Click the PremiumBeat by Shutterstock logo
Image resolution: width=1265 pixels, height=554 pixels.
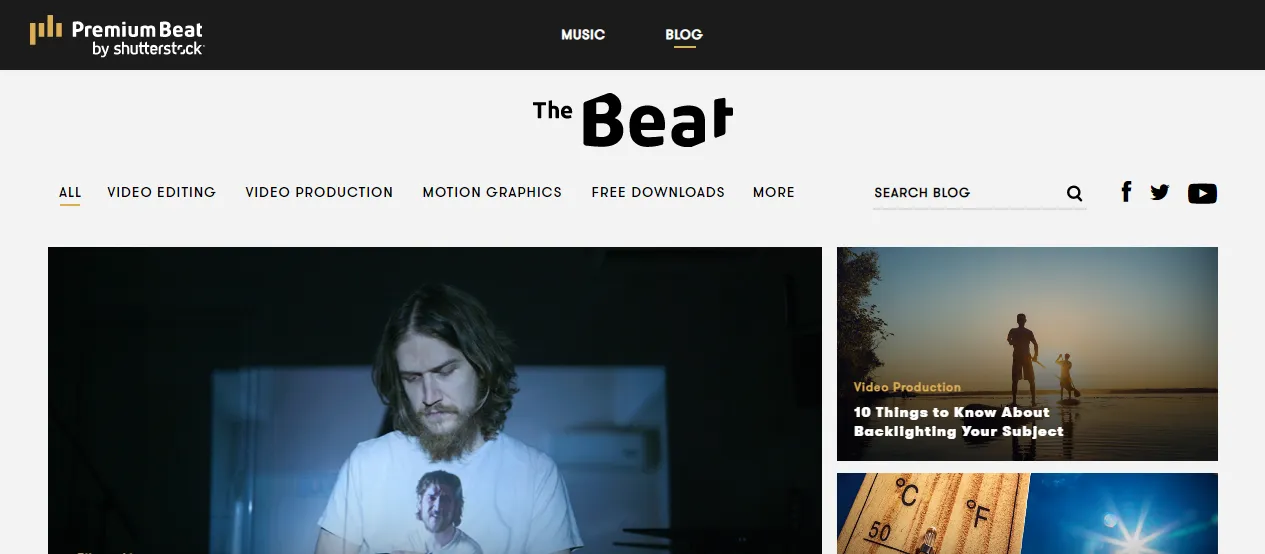(x=117, y=35)
